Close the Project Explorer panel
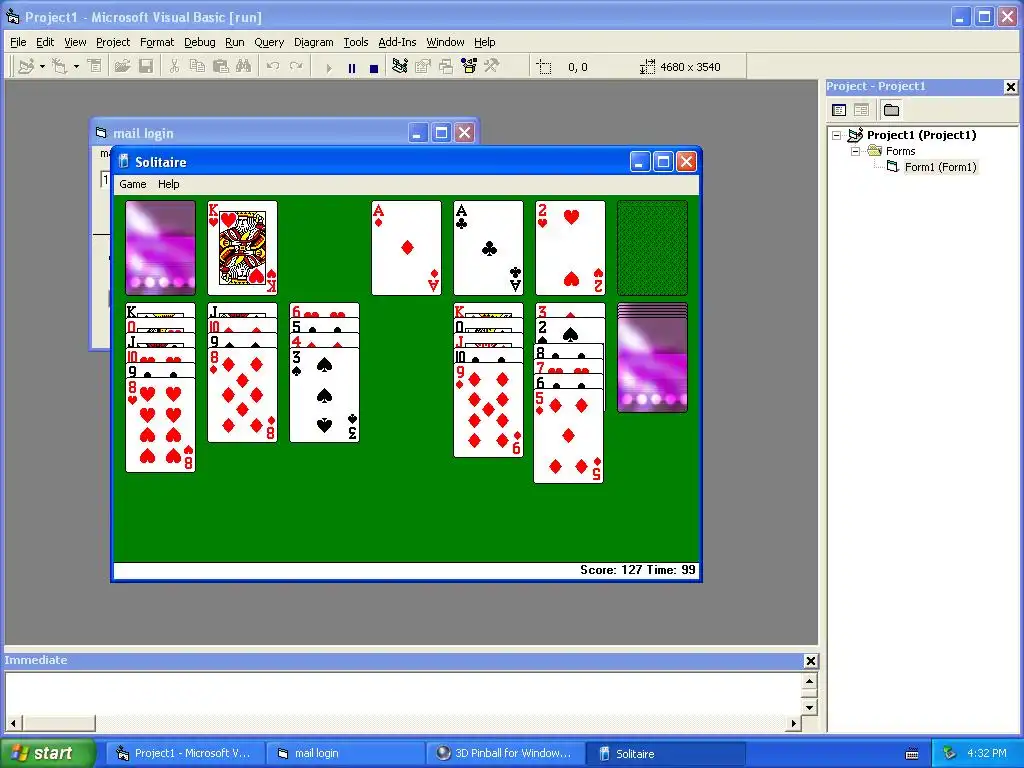This screenshot has height=768, width=1024. coord(1010,87)
